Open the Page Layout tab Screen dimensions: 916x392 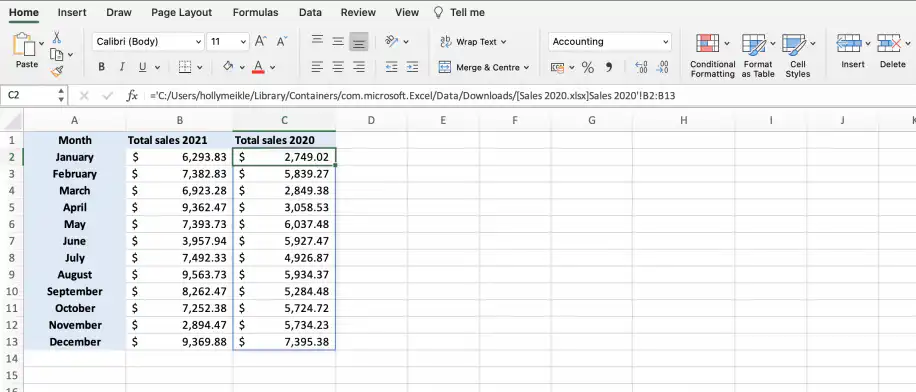click(182, 12)
